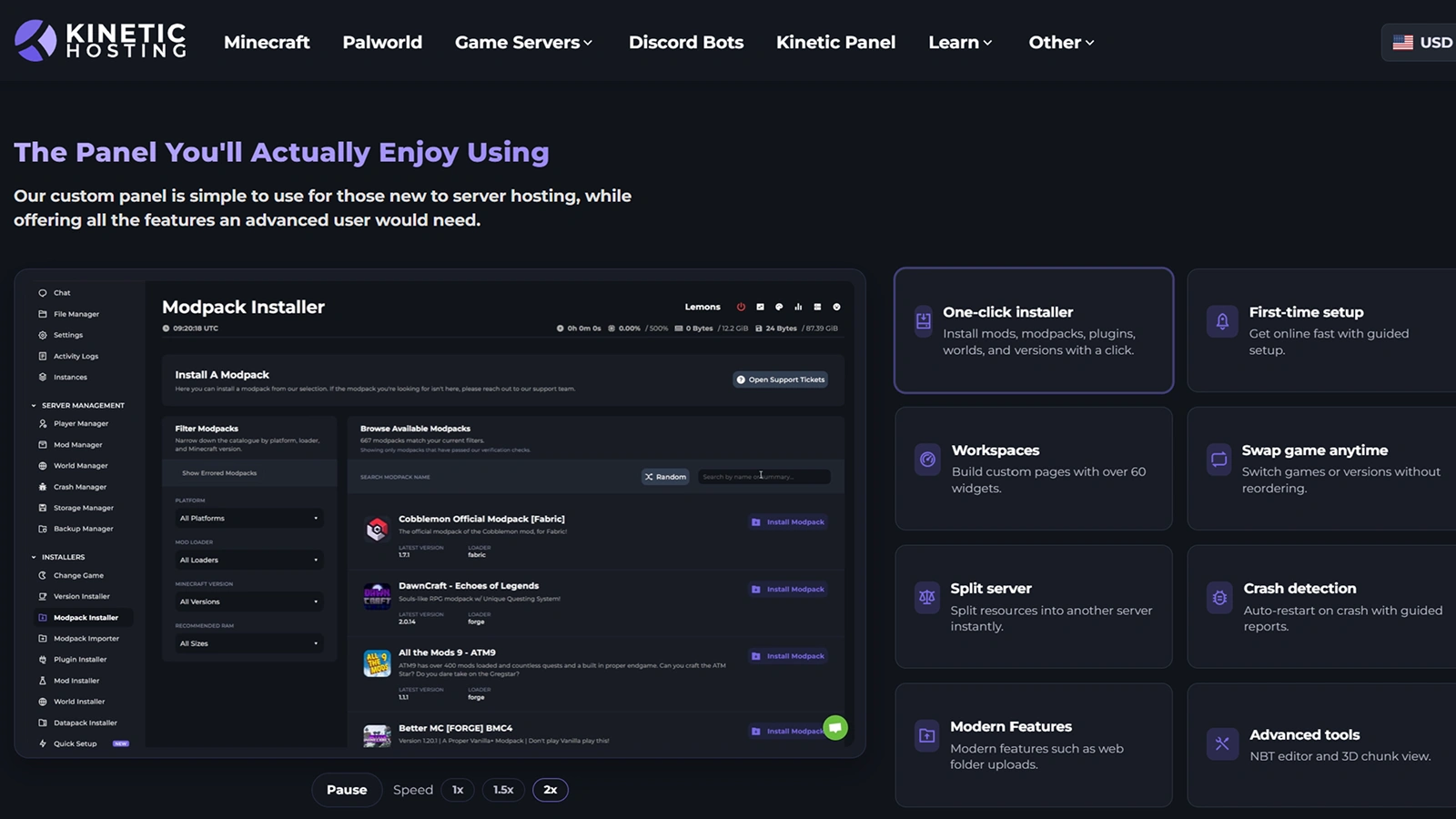Click the Kinetic Hosting logo

click(101, 41)
